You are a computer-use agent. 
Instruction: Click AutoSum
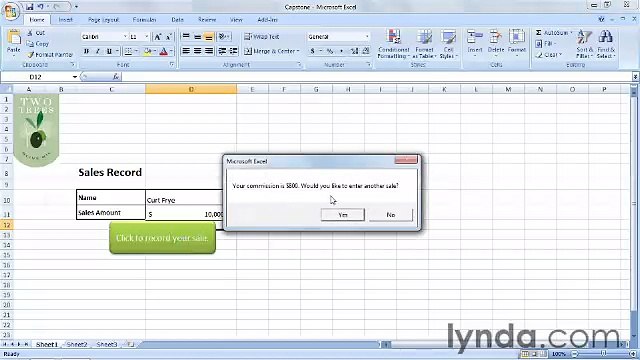click(553, 33)
